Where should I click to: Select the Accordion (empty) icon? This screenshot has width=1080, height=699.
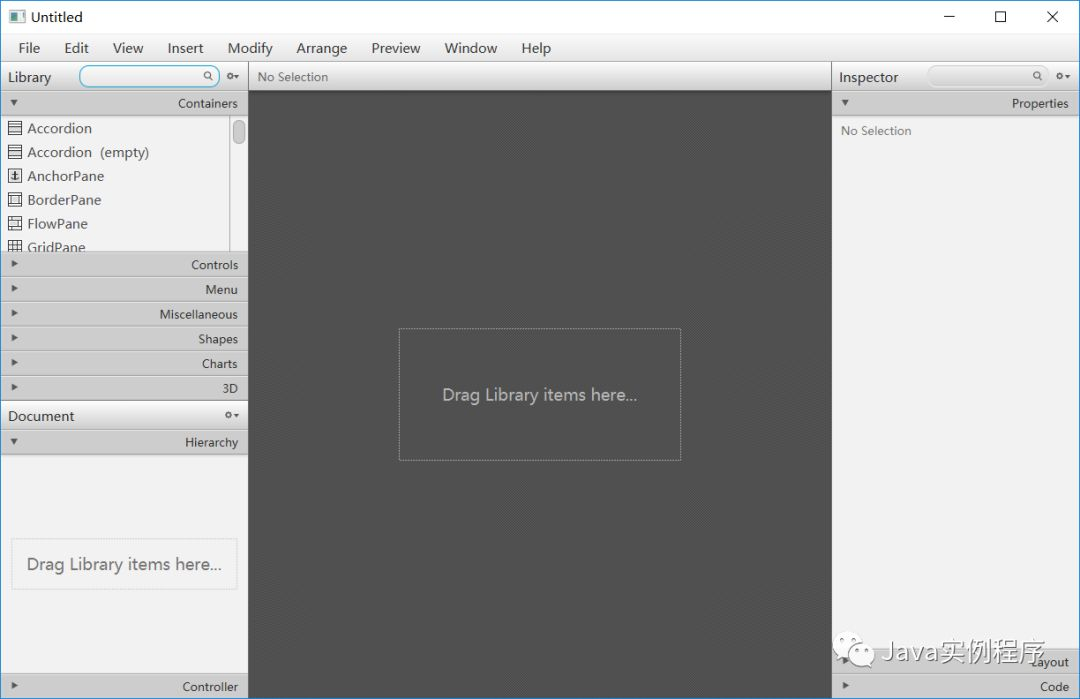pos(15,152)
